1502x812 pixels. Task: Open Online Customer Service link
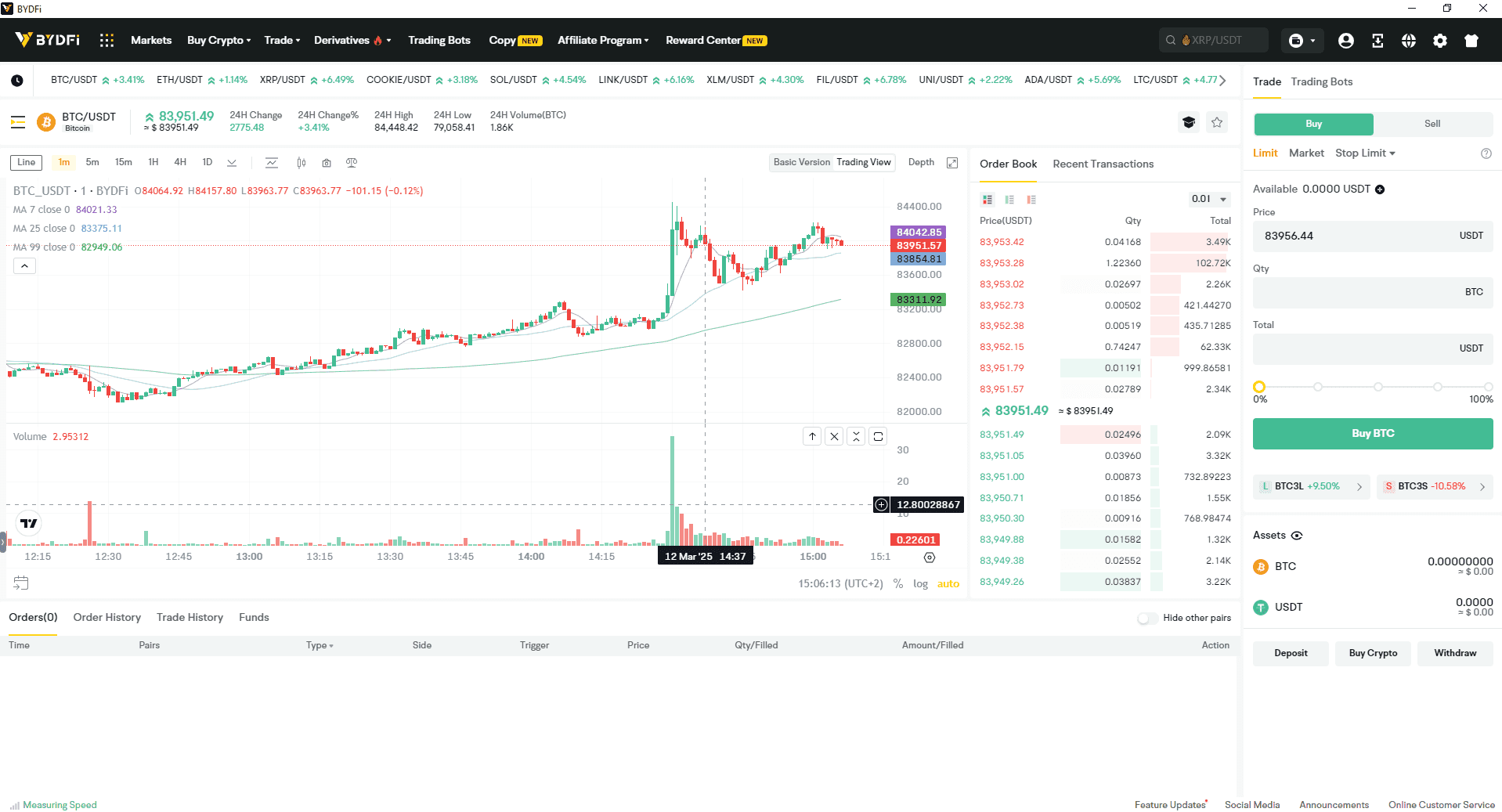coord(1441,805)
